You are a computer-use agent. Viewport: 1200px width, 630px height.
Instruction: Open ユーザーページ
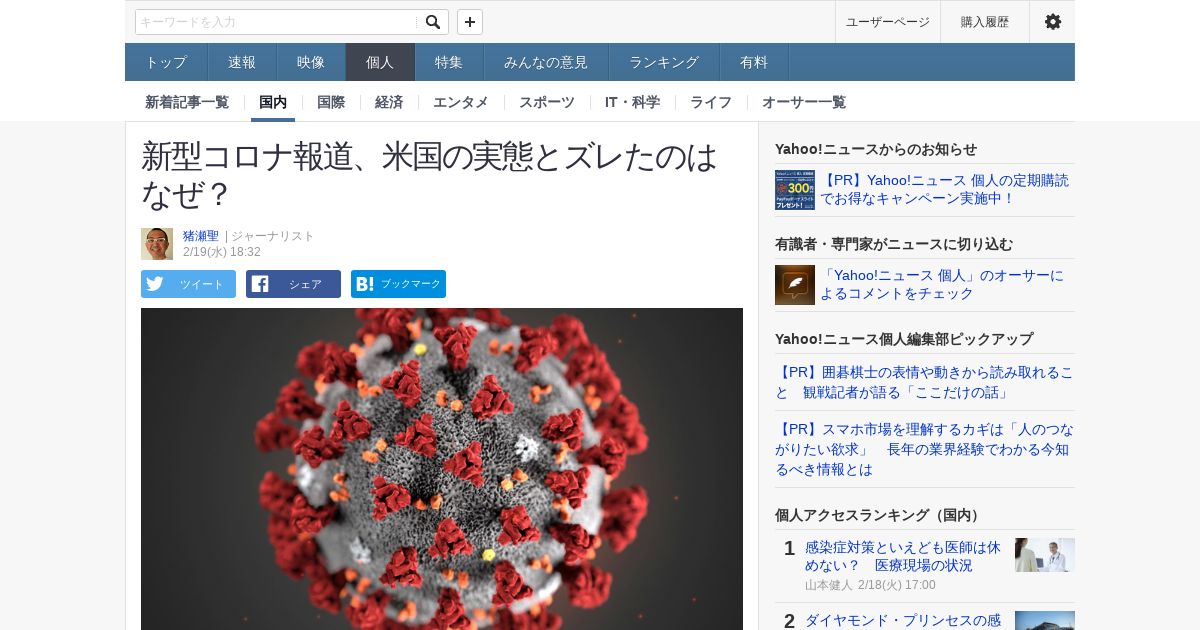(x=888, y=22)
